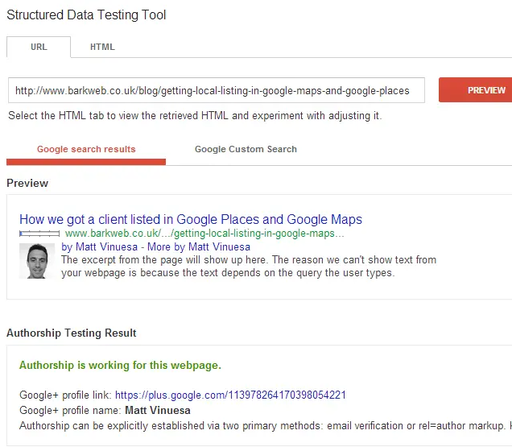Click the authorship methods explanation sentence
Image resolution: width=512 pixels, height=447 pixels.
coord(266,426)
